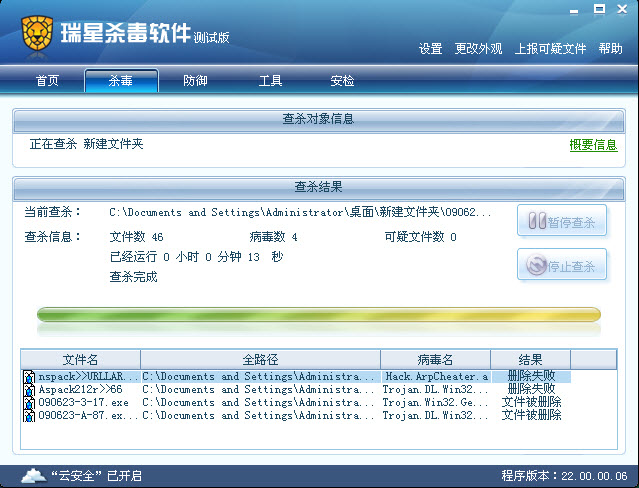Image resolution: width=639 pixels, height=488 pixels.
Task: Switch to the 杀毒 tab
Action: pyautogui.click(x=121, y=80)
